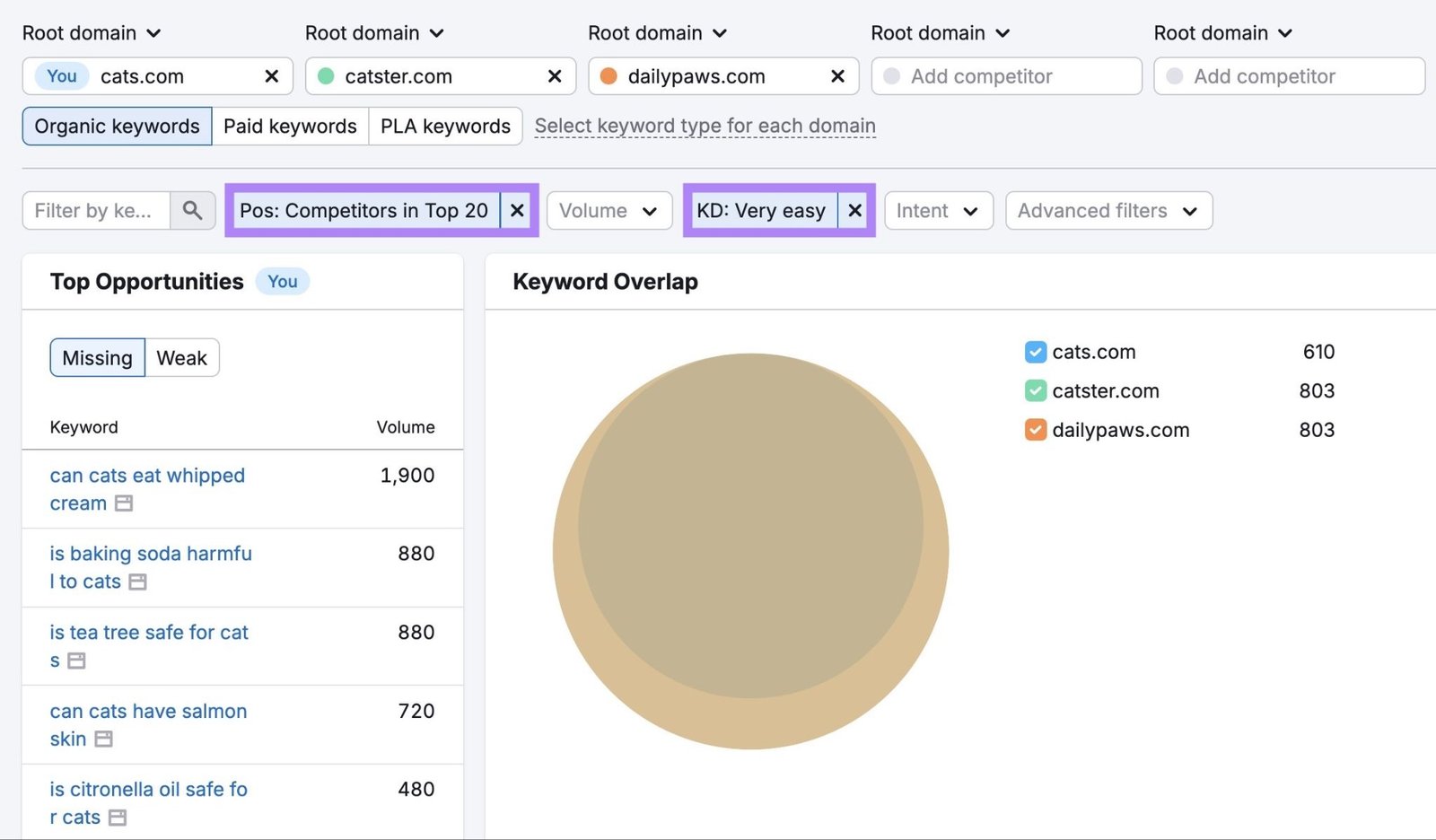Click the keyword filter search magnifier icon
The width and height of the screenshot is (1436, 840).
click(192, 210)
